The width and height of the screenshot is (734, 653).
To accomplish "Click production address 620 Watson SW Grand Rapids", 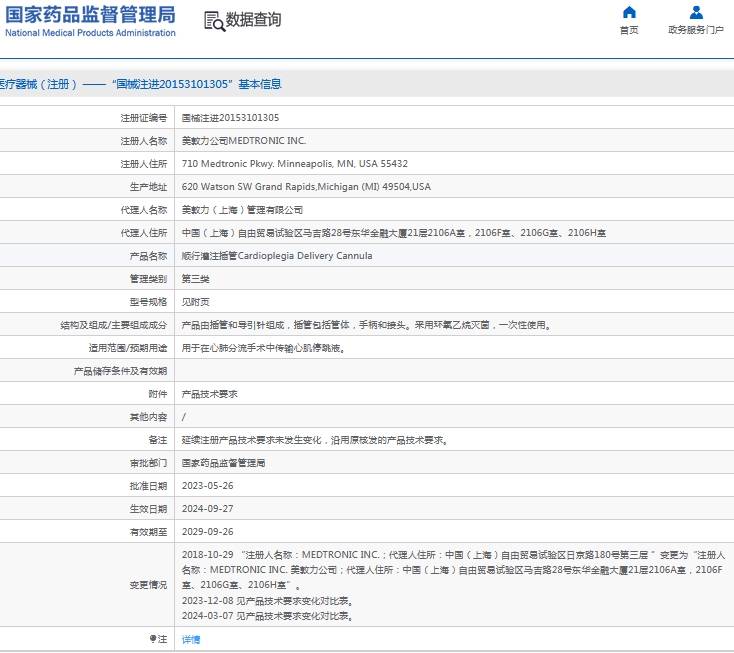I will (306, 187).
